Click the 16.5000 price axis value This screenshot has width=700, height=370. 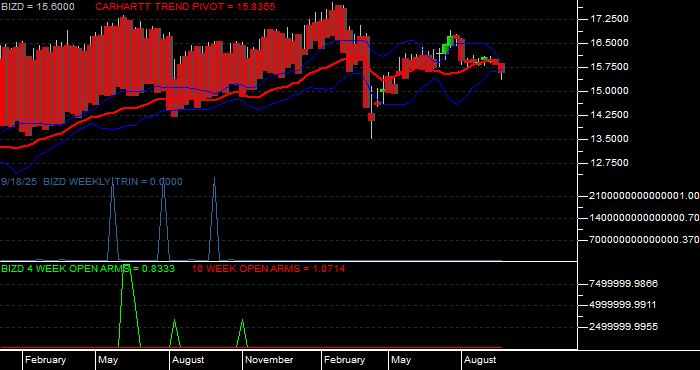[x=609, y=43]
